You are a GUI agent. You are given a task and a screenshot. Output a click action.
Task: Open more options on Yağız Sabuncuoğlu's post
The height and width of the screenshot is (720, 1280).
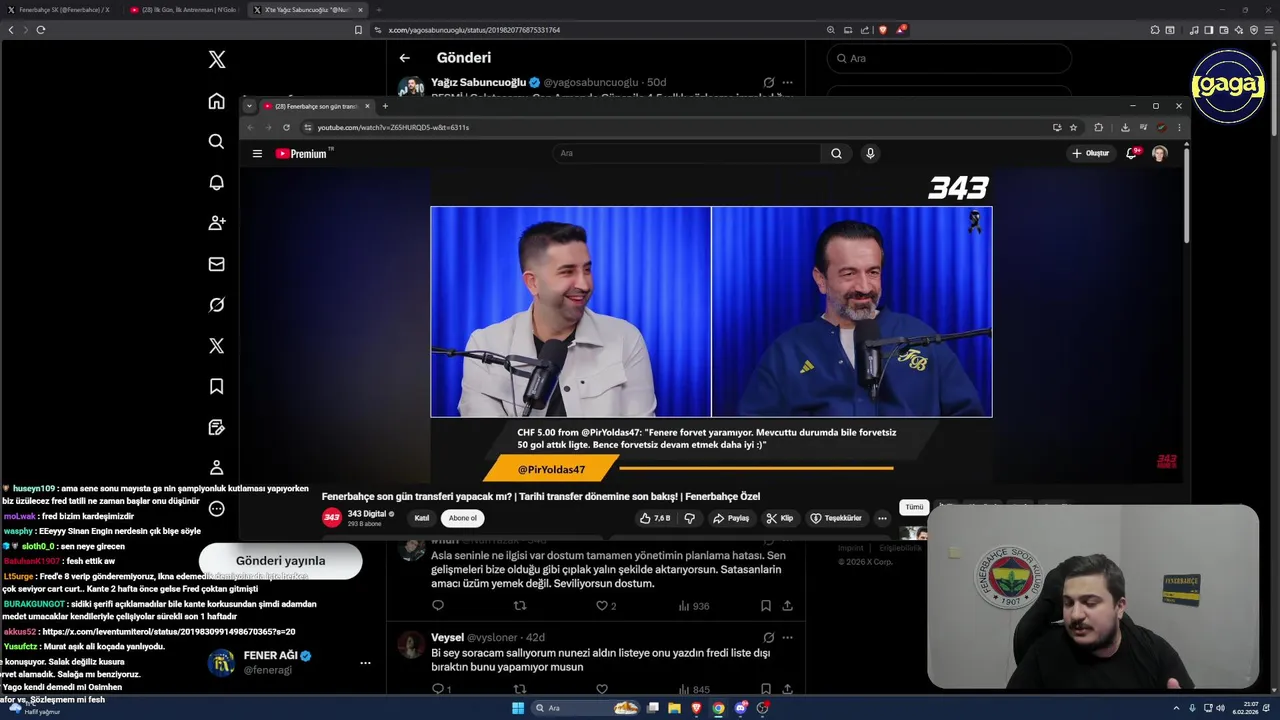(x=788, y=82)
